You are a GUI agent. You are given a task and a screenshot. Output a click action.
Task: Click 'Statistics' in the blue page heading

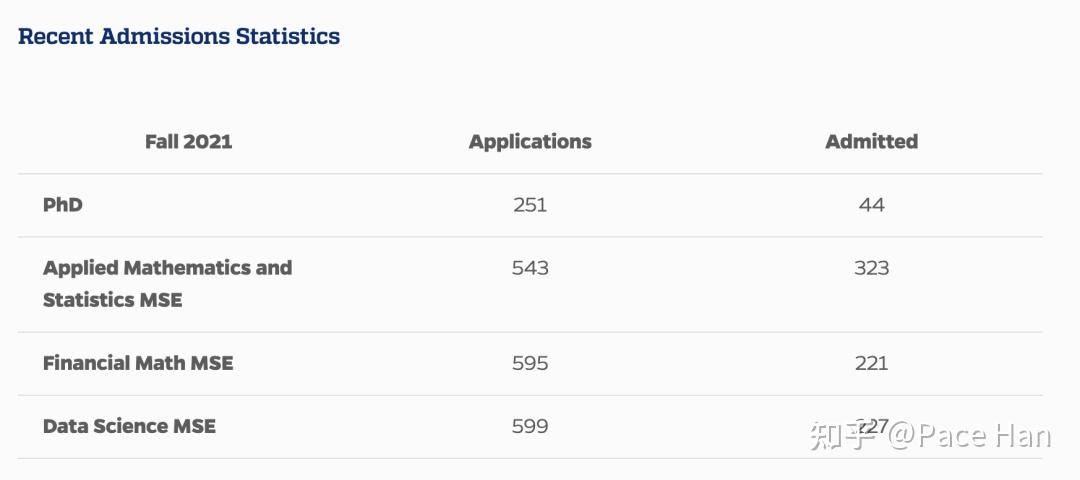click(287, 37)
